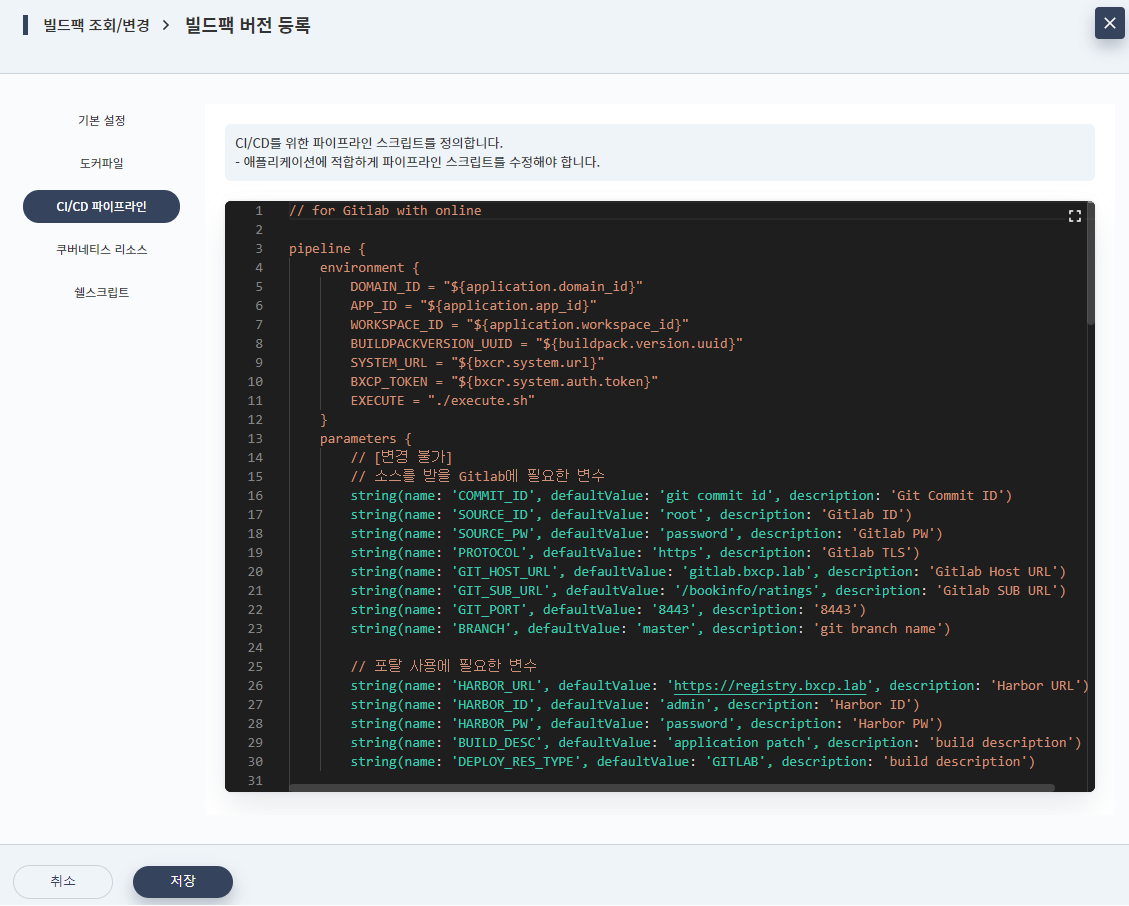Click the 'HARBOR_ID' parameter line
The height and width of the screenshot is (906, 1129).
(x=635, y=704)
